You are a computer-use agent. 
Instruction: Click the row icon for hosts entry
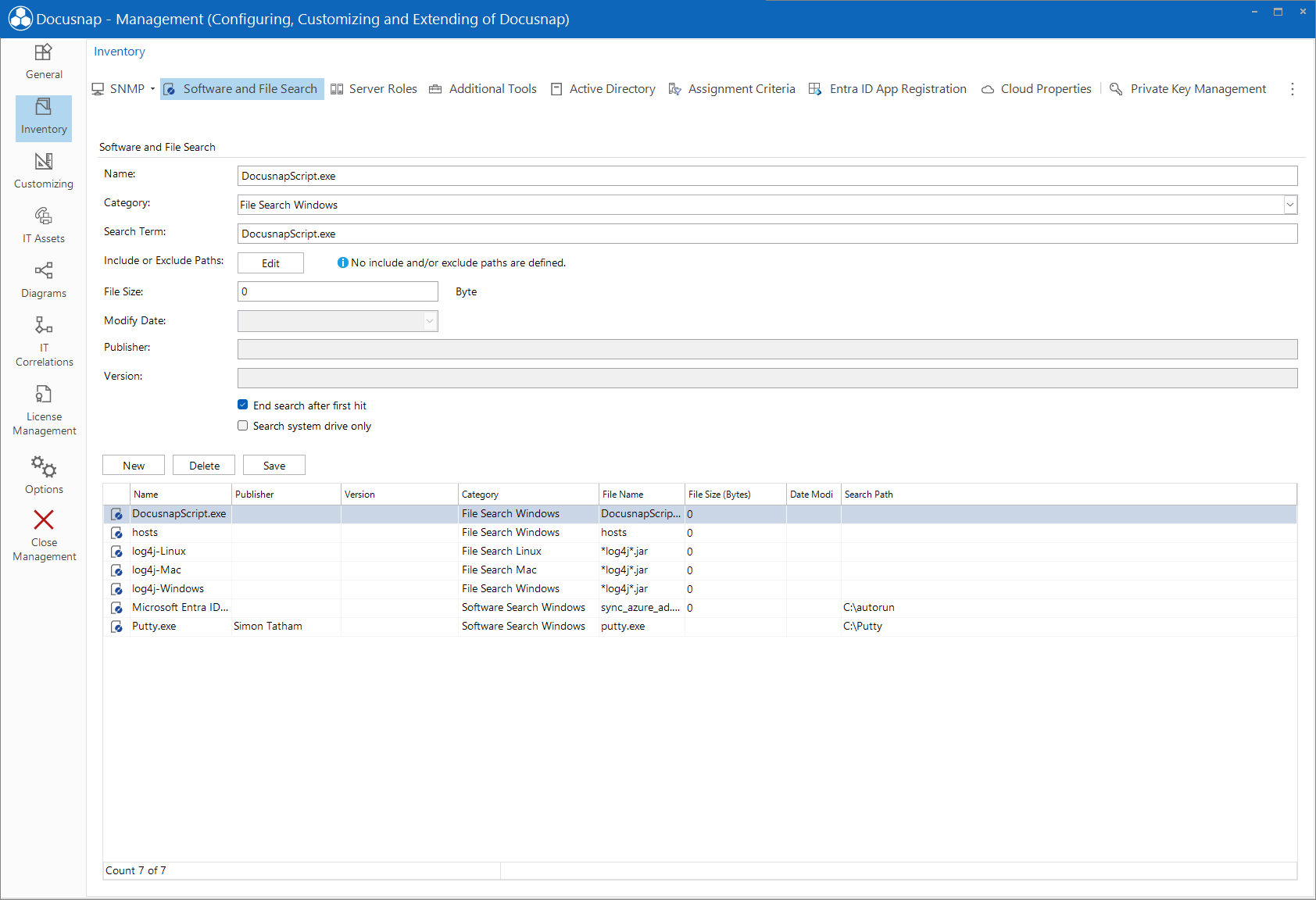pyautogui.click(x=116, y=533)
